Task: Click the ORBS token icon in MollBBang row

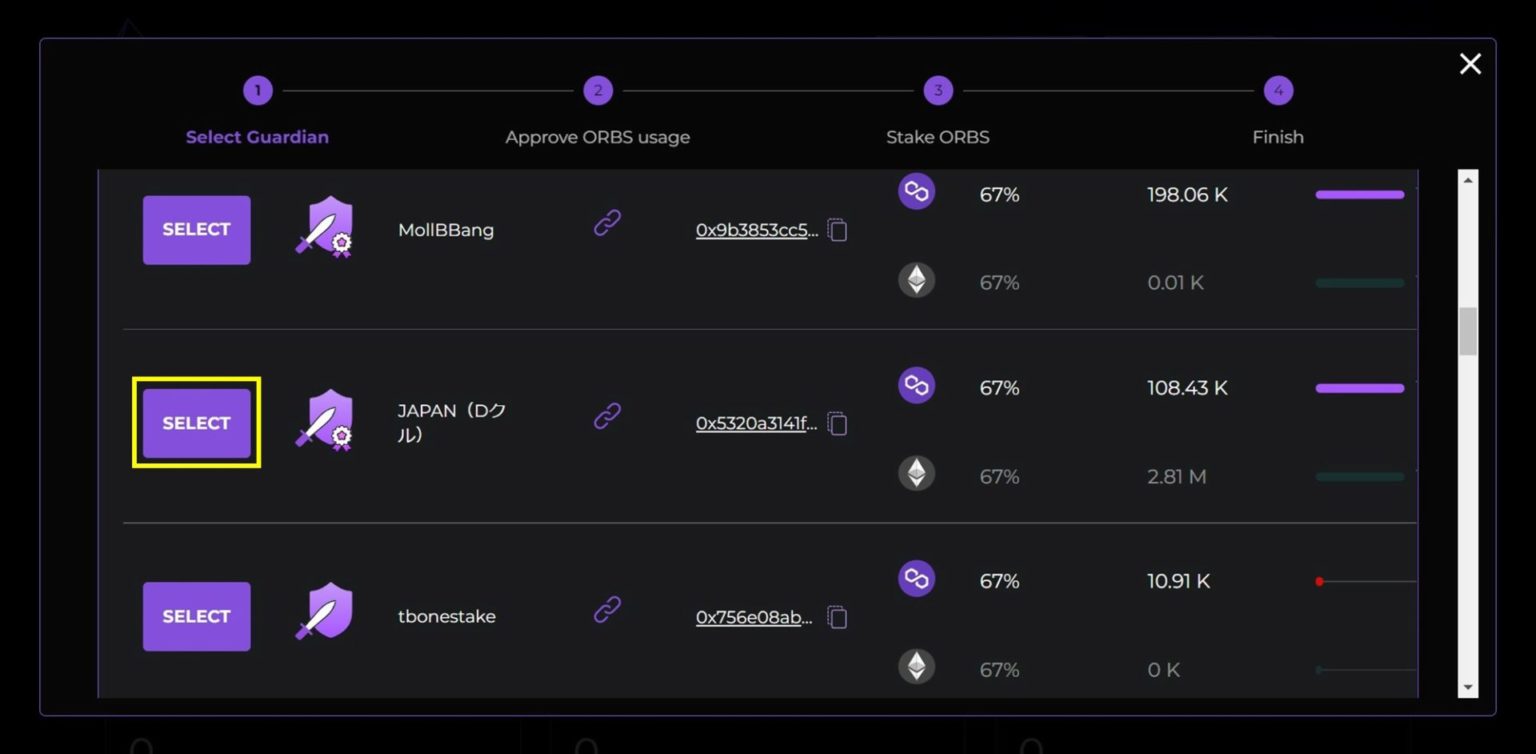Action: point(916,191)
